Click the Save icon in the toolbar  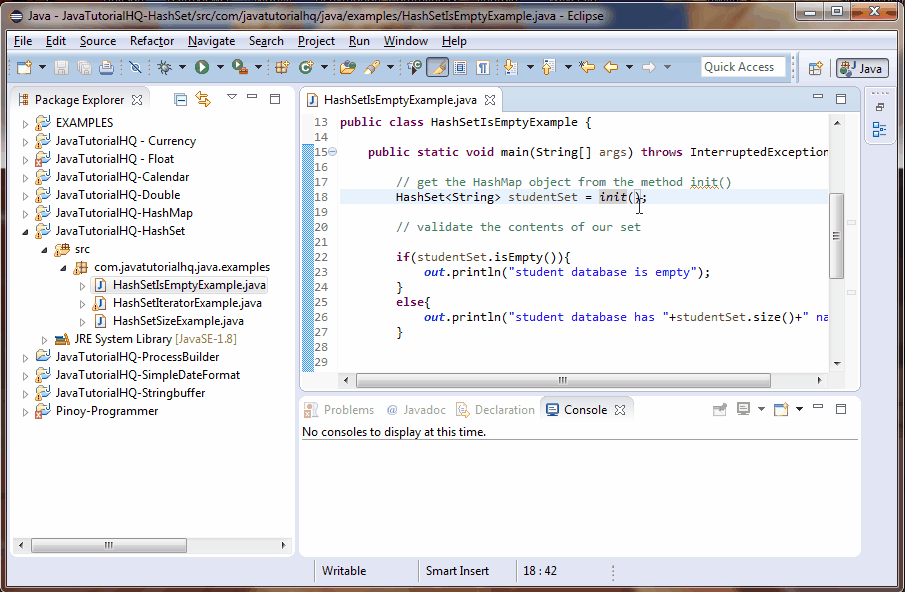point(60,67)
